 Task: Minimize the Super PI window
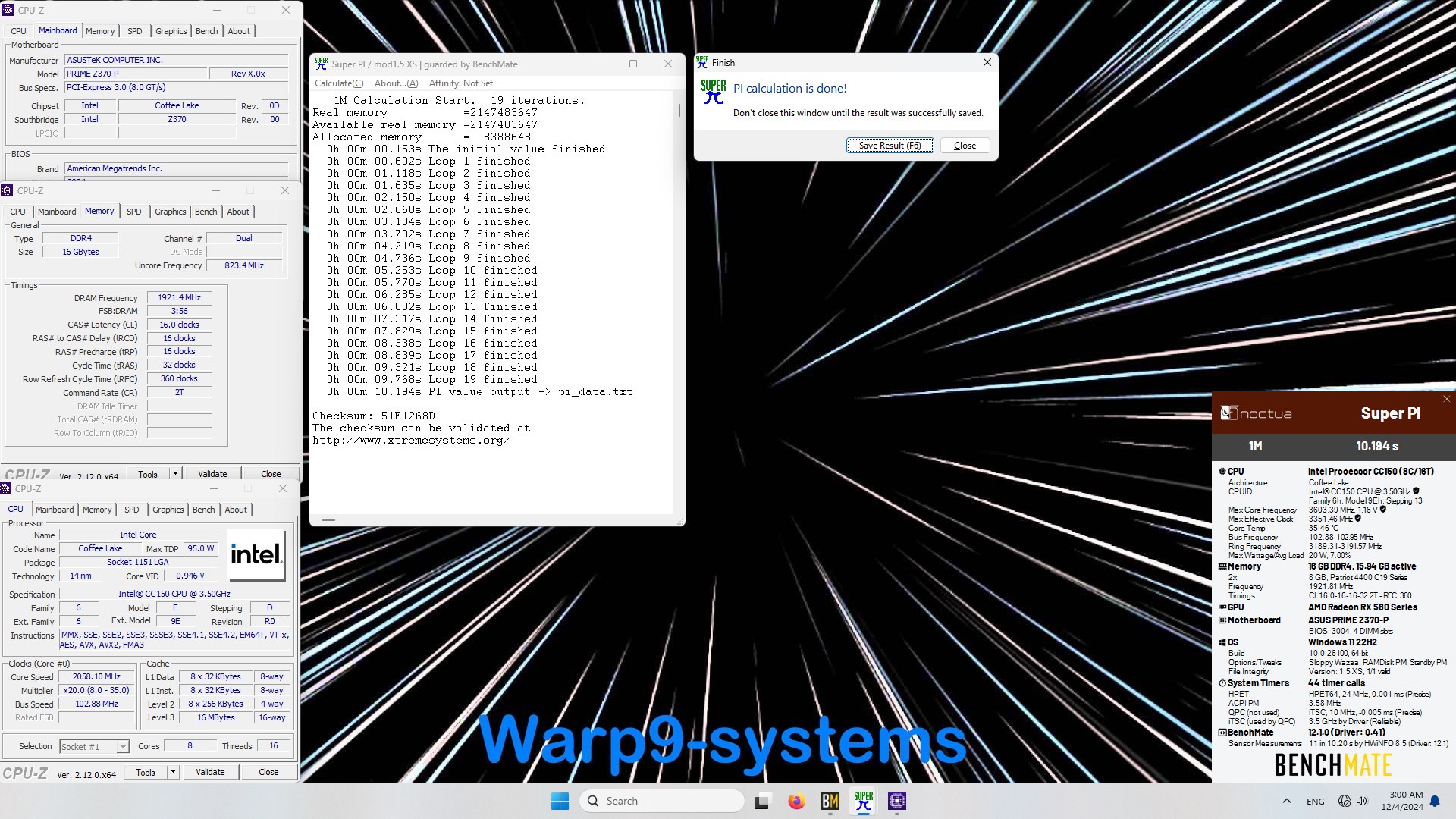tap(598, 64)
